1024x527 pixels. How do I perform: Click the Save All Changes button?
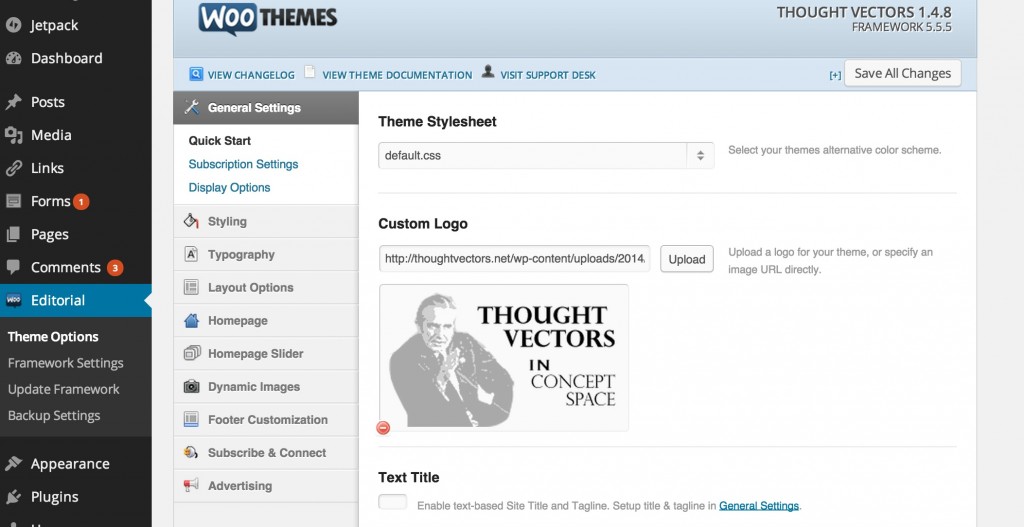tap(903, 73)
